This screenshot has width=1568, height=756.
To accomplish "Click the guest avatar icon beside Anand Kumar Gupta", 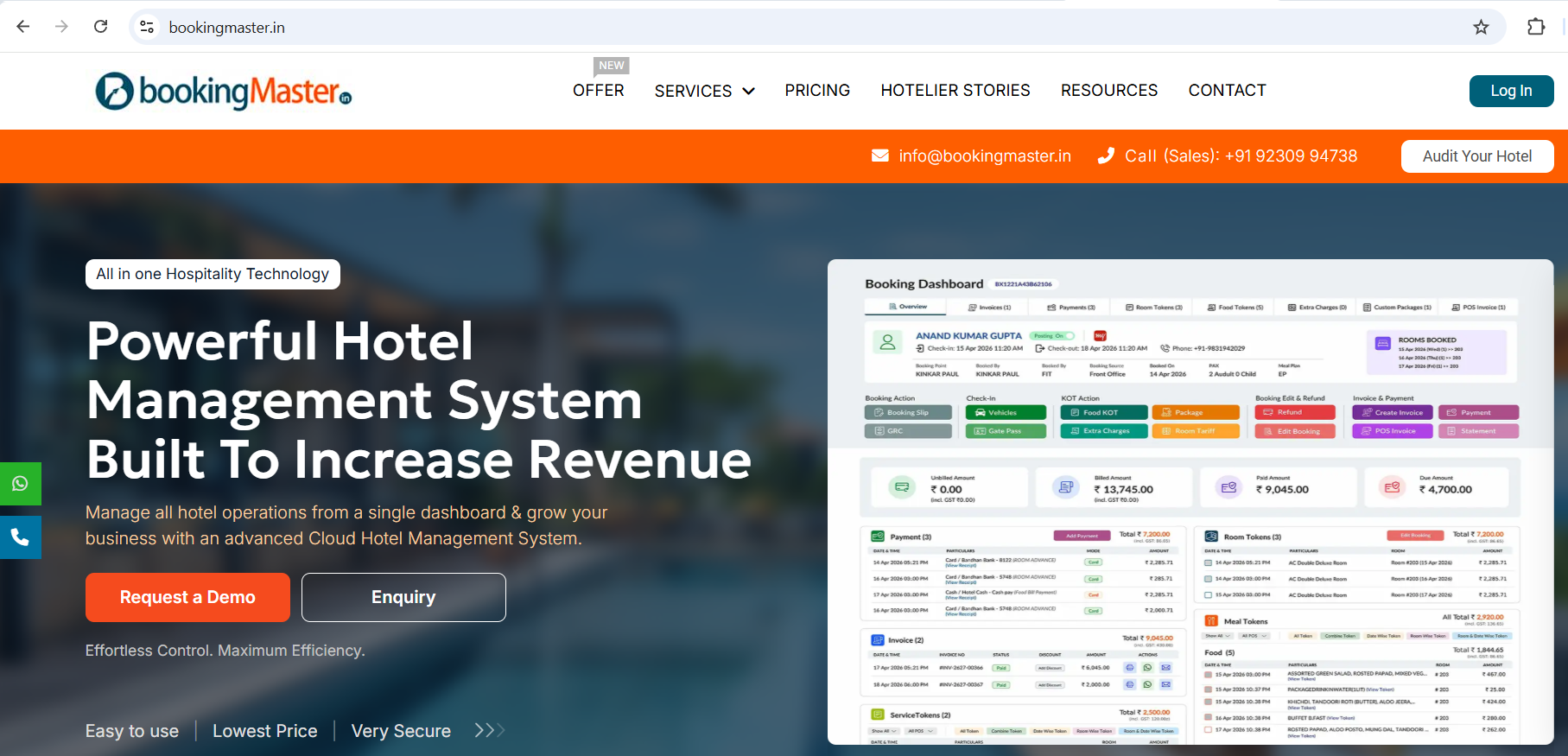I will pos(887,342).
